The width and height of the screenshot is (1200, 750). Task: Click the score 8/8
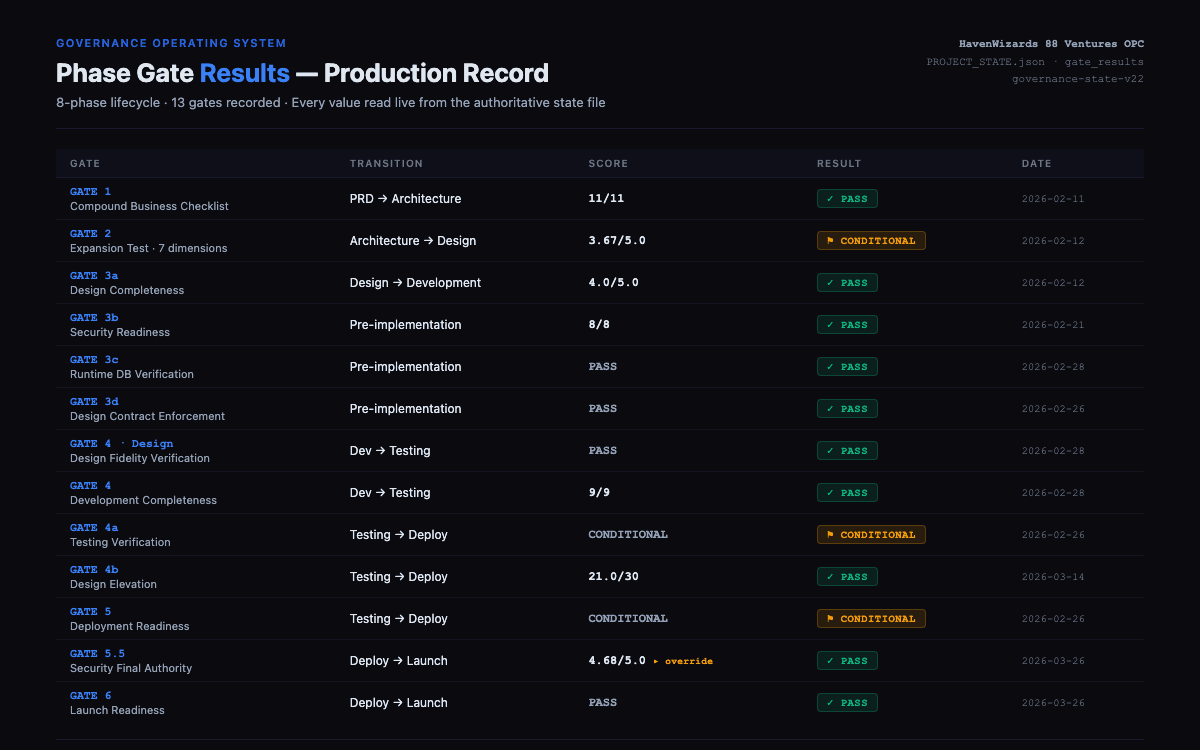[599, 325]
